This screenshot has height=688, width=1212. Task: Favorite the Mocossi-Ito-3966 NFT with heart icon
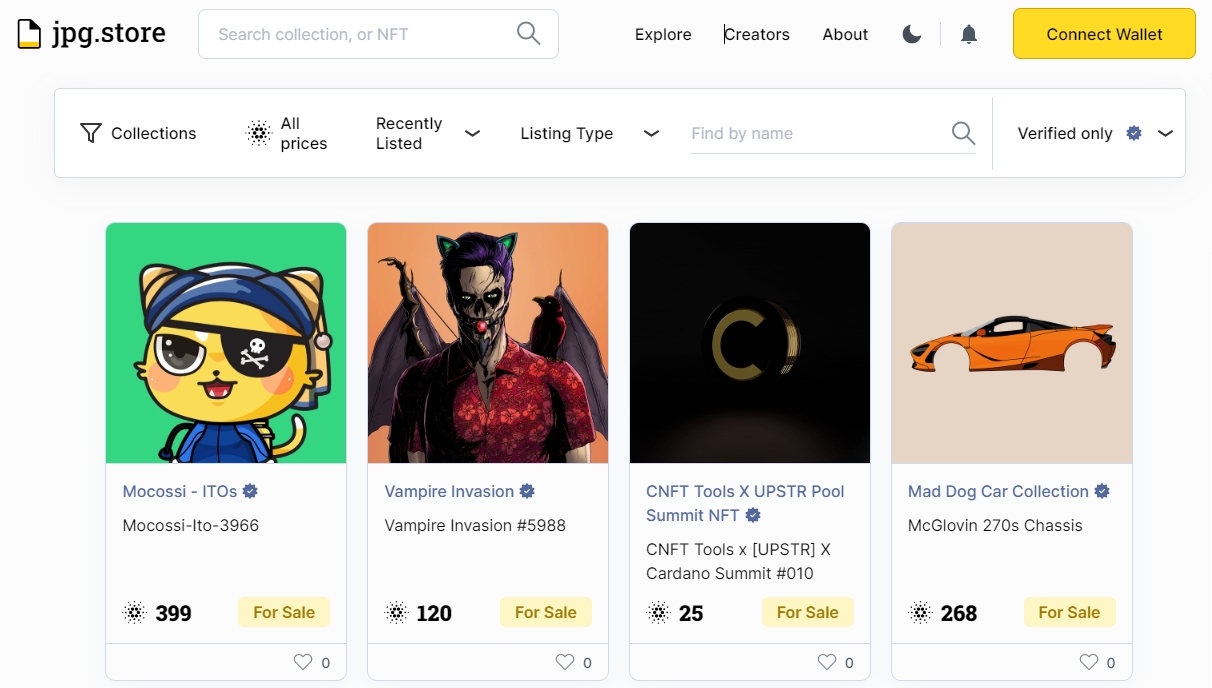click(301, 661)
